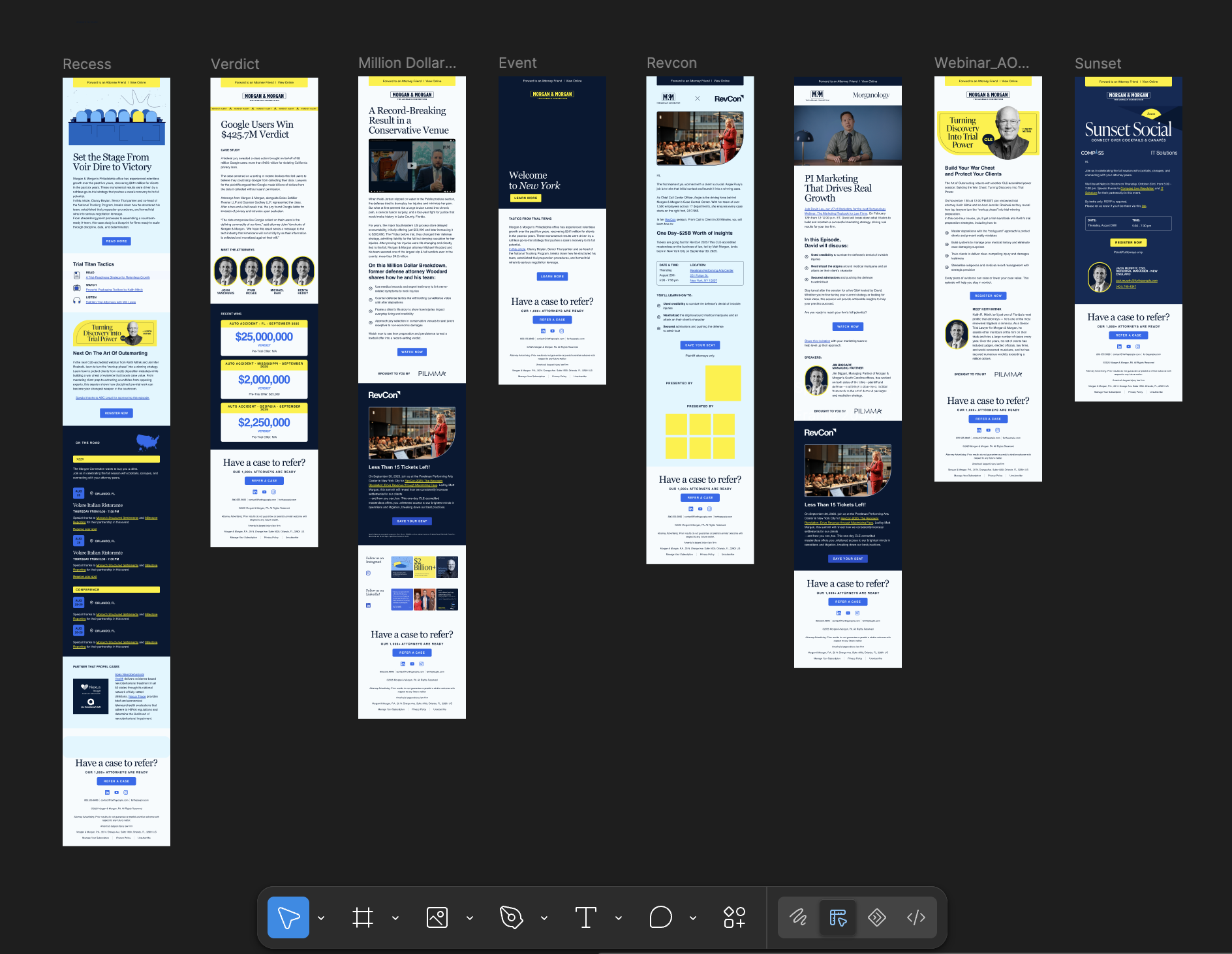This screenshot has width=1232, height=954.
Task: Toggle the diamond-shaped mode icon in toolbar
Action: pyautogui.click(x=877, y=917)
